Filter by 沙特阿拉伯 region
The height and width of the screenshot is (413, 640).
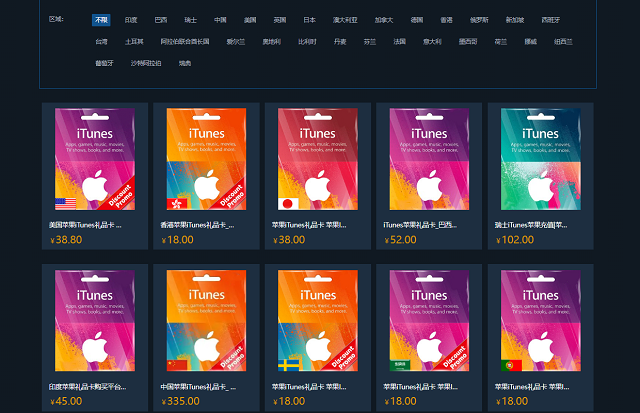tap(146, 63)
